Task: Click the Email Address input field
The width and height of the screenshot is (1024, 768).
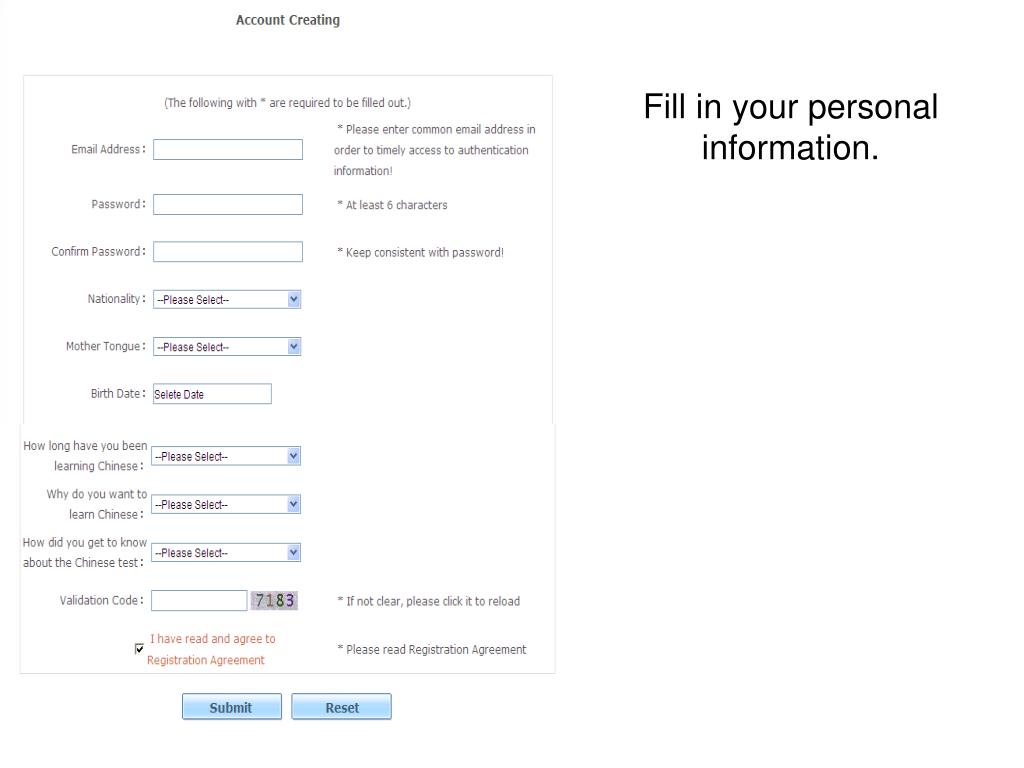Action: [228, 150]
